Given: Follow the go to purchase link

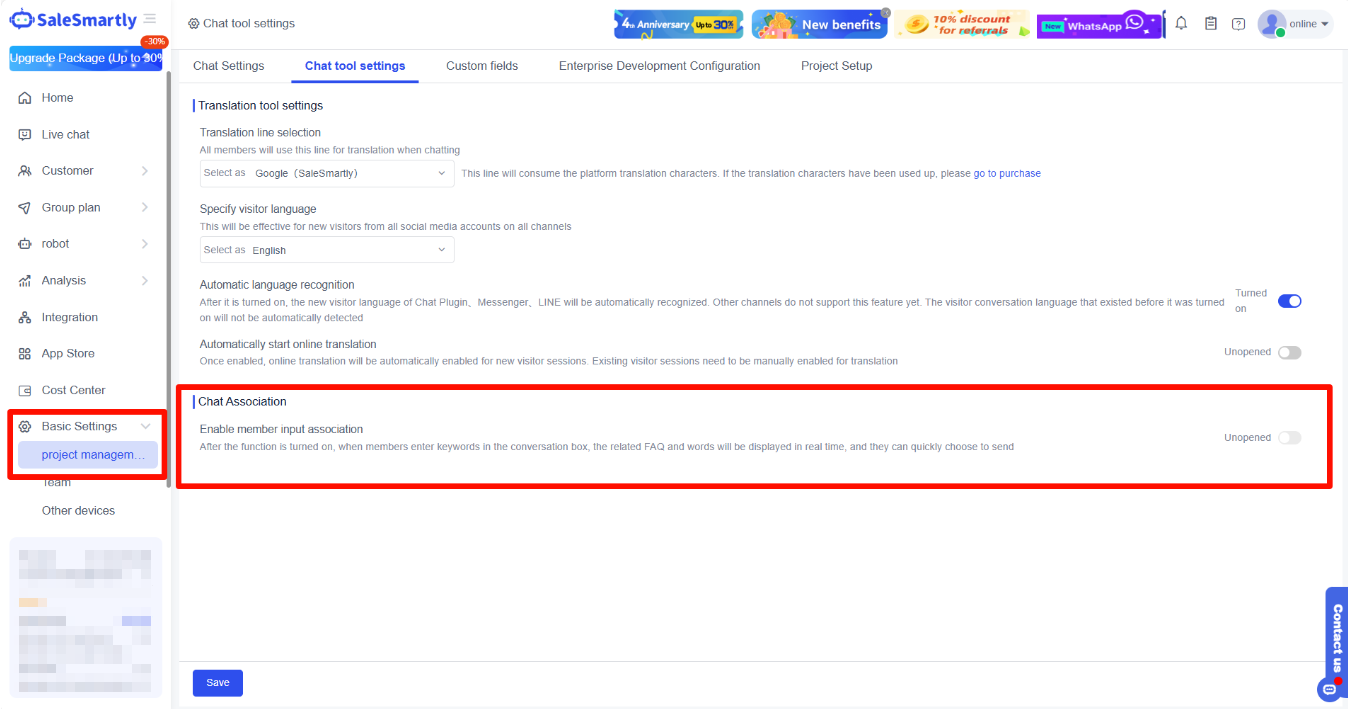Looking at the screenshot, I should click(x=1007, y=173).
